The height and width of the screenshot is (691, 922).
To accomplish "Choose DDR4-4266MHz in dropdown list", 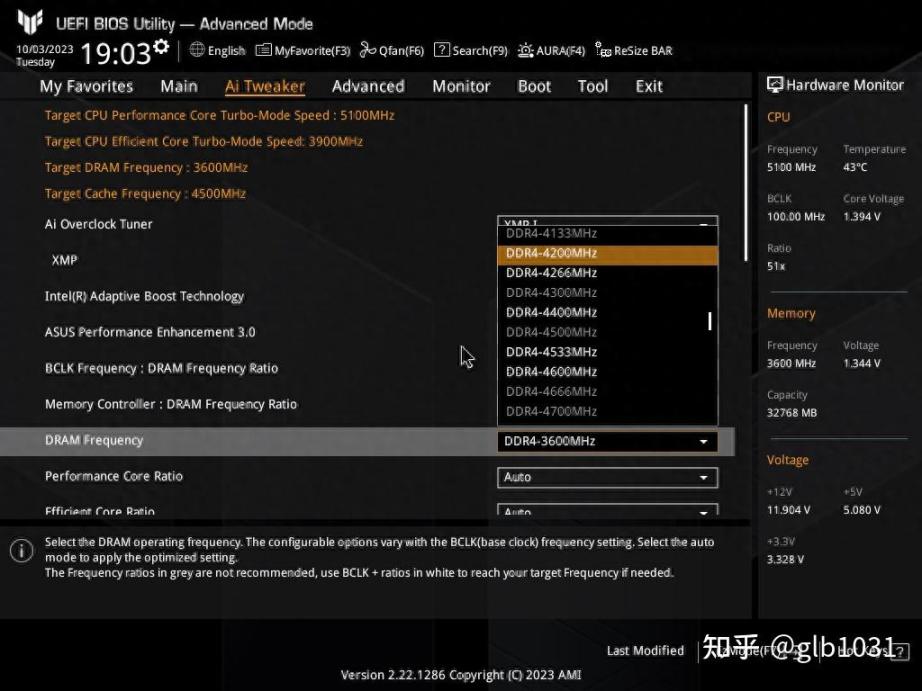I will point(607,273).
